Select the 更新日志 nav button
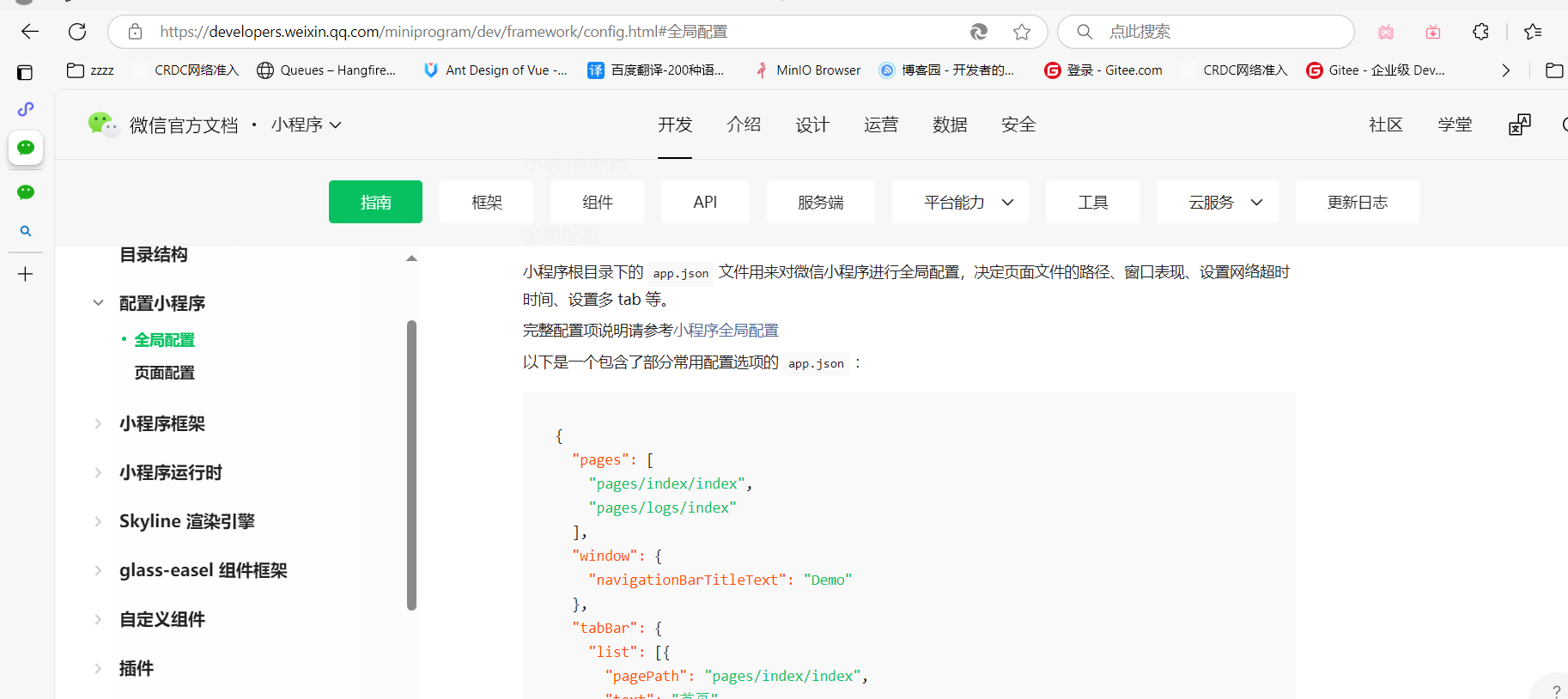 tap(1357, 202)
